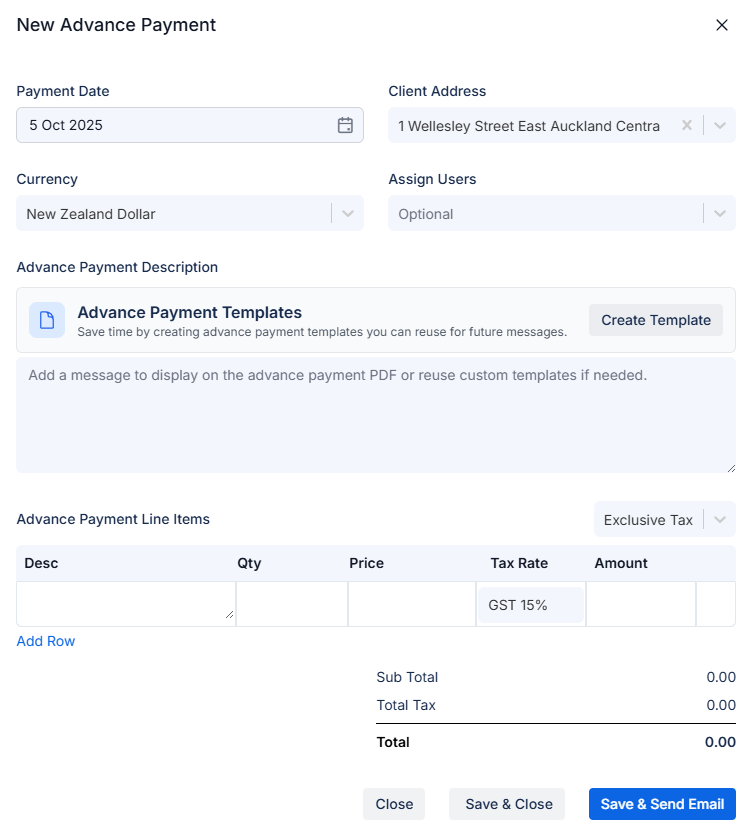Click Add Row below the line items
This screenshot has height=824, width=755.
pos(45,641)
